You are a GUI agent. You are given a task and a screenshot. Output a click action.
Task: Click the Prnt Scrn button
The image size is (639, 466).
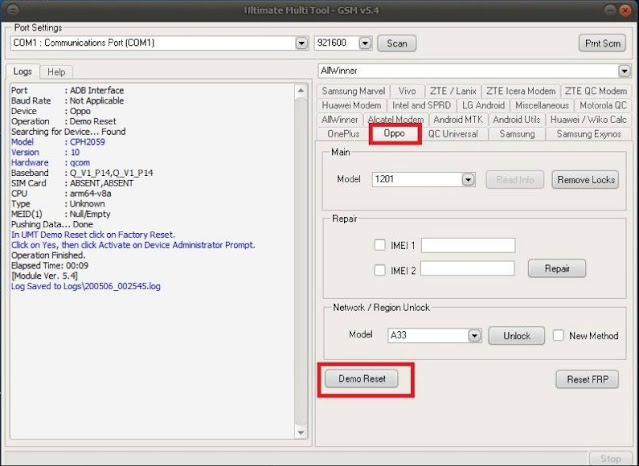point(602,43)
